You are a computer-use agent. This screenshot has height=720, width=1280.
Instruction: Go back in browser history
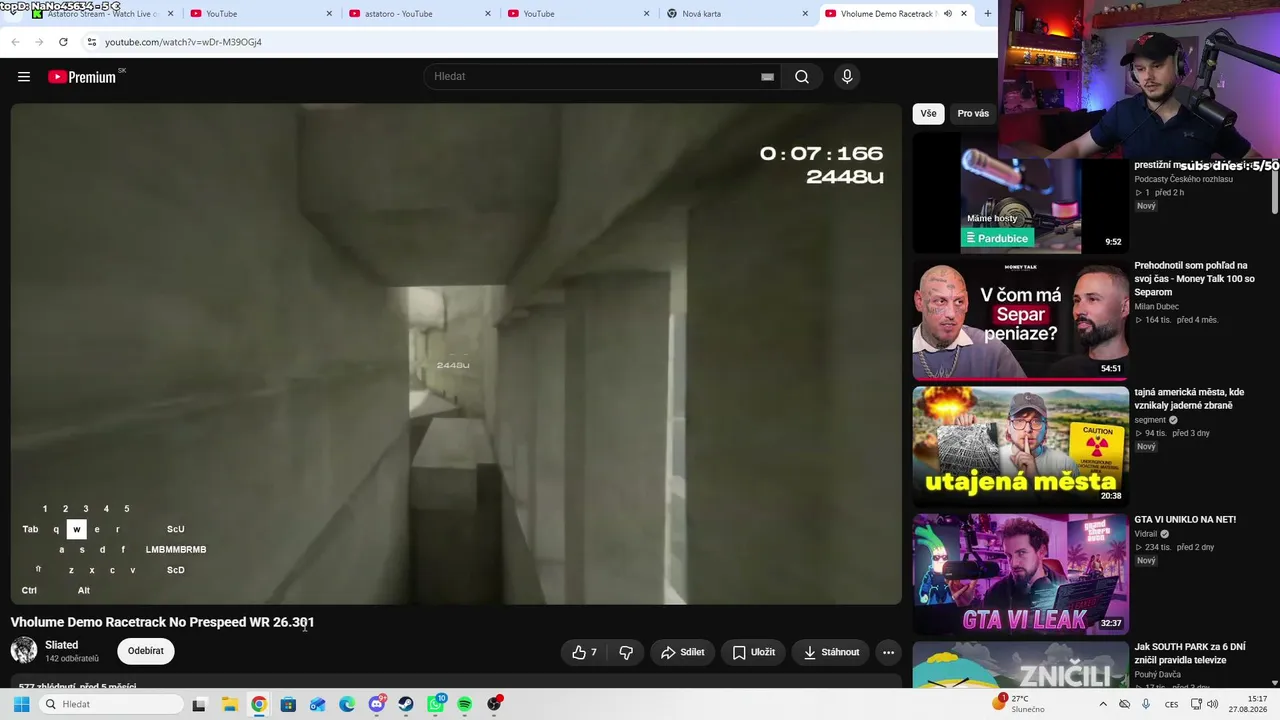tap(15, 42)
